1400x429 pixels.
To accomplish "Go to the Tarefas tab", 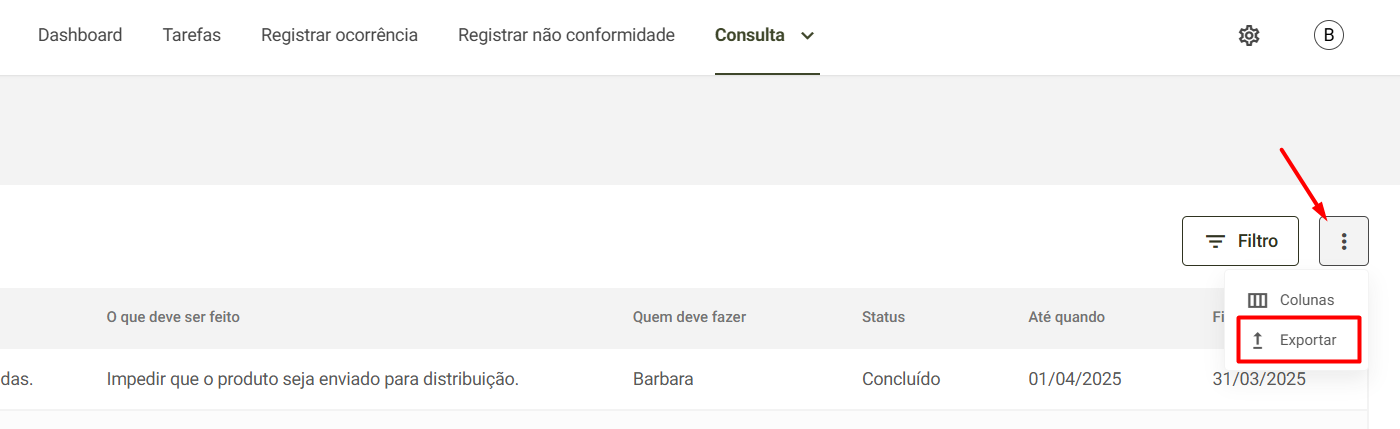I will click(x=192, y=35).
